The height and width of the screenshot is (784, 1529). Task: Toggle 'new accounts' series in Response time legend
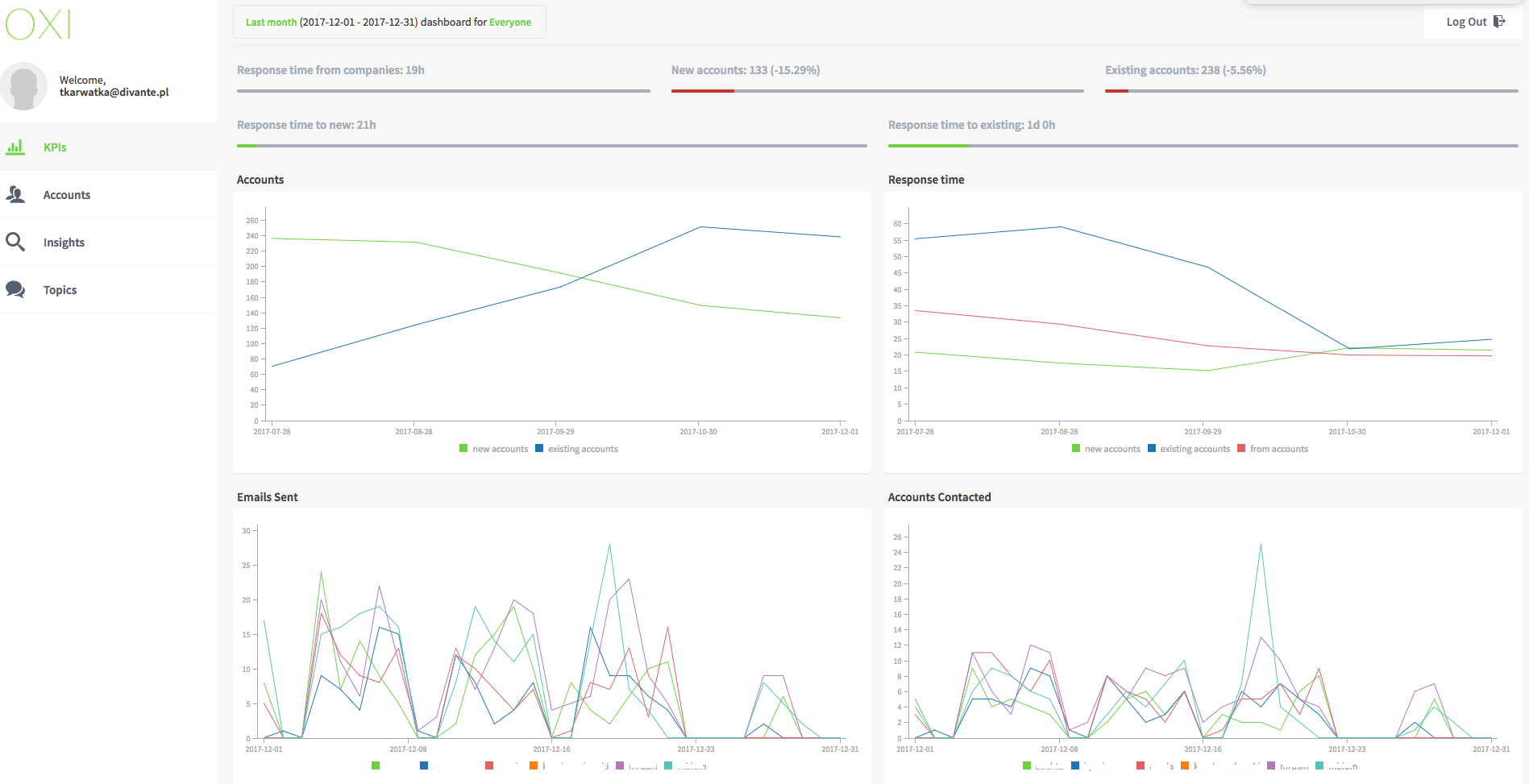1106,449
